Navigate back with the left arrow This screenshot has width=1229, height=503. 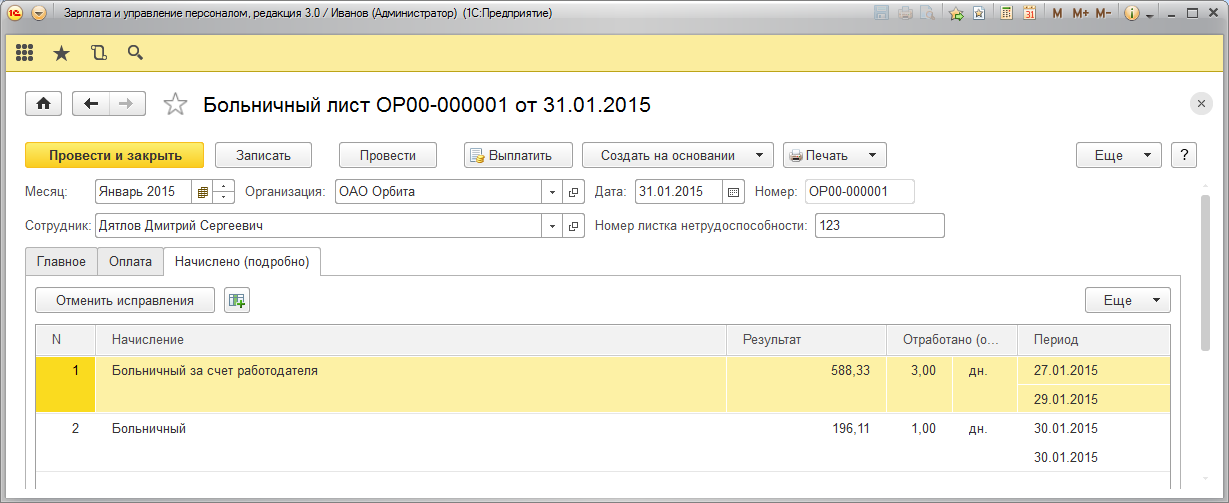91,104
